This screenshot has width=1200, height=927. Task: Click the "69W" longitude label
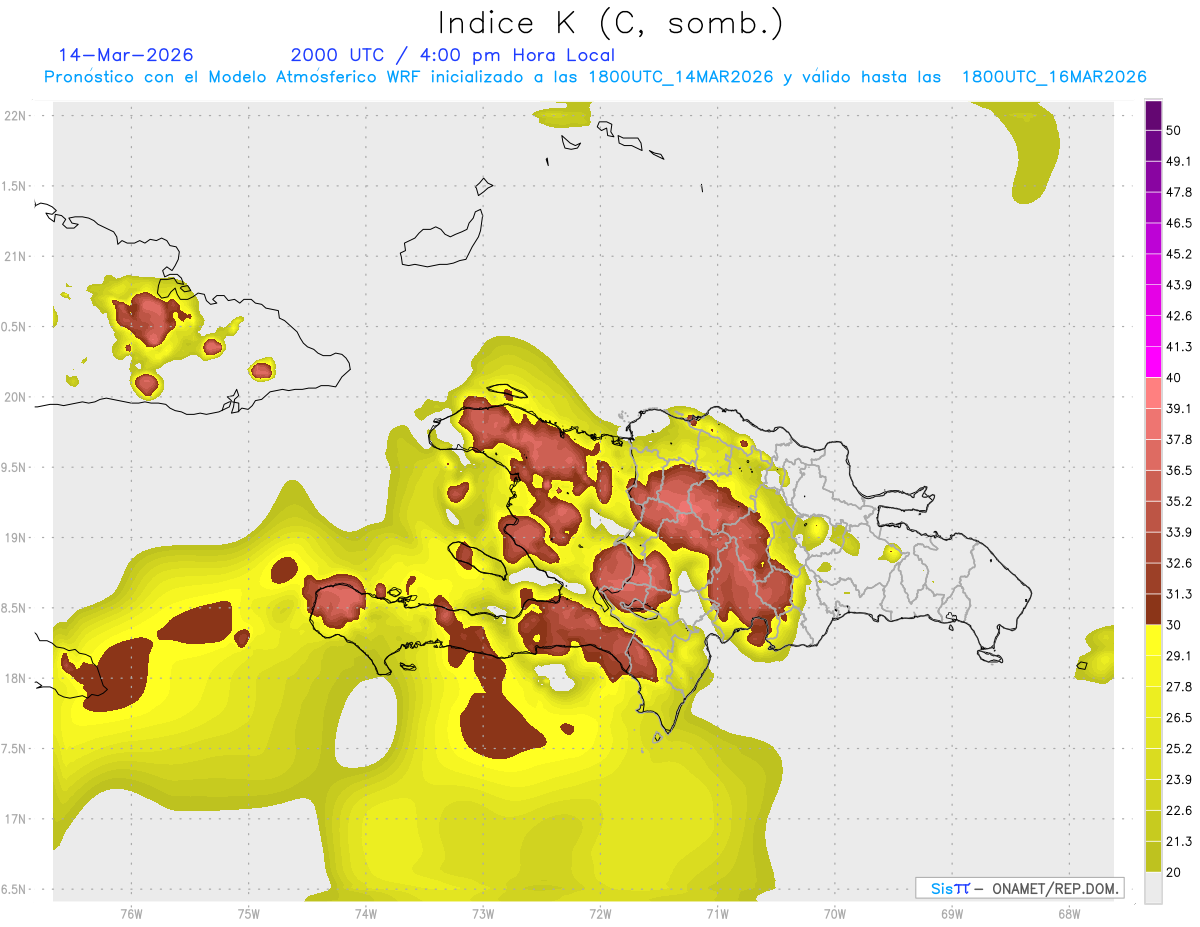(x=951, y=913)
